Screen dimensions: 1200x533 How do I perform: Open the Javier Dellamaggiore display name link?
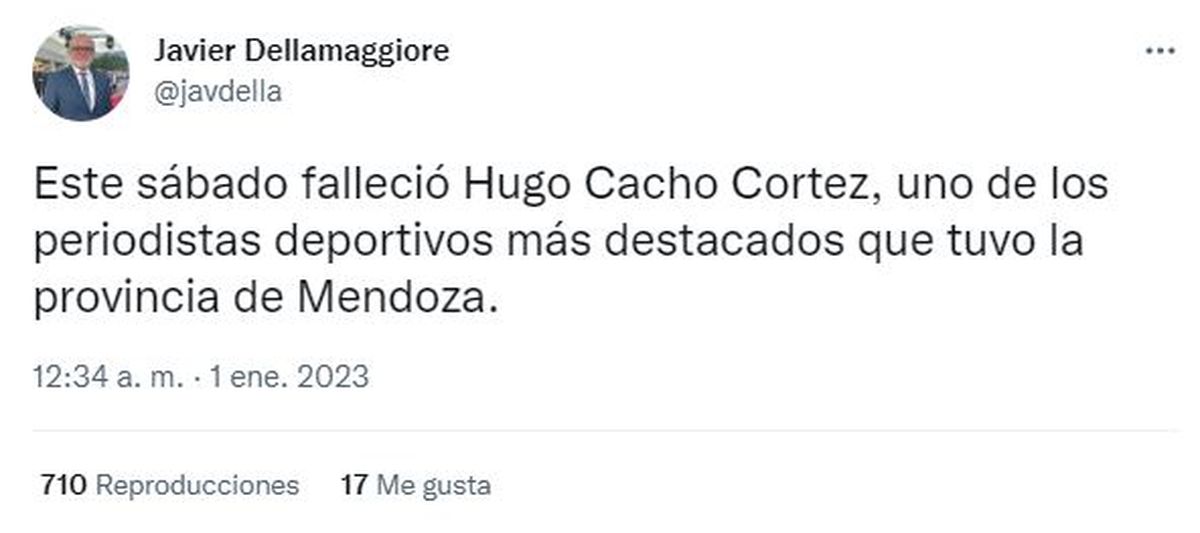coord(301,51)
